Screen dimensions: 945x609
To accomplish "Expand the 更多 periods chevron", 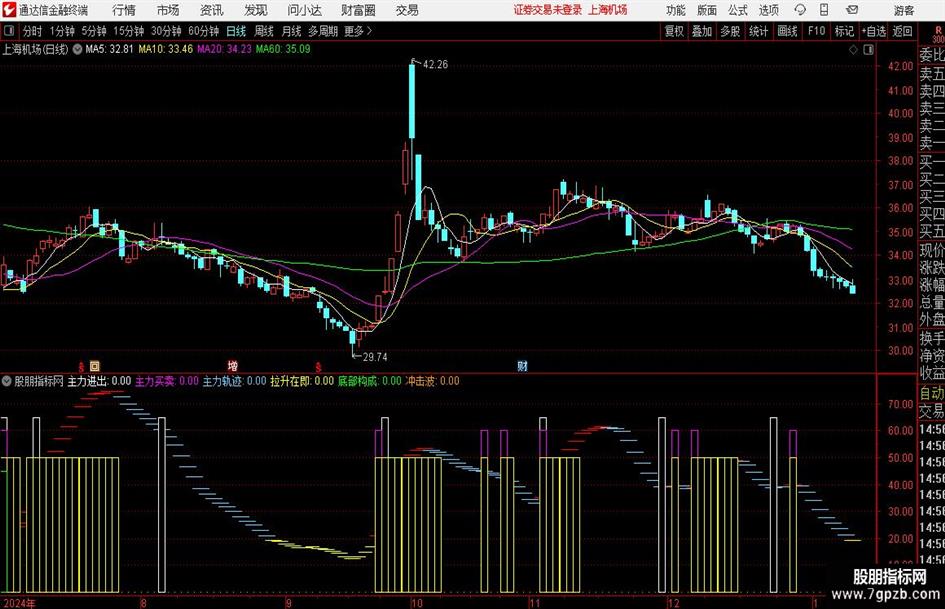I will (369, 31).
